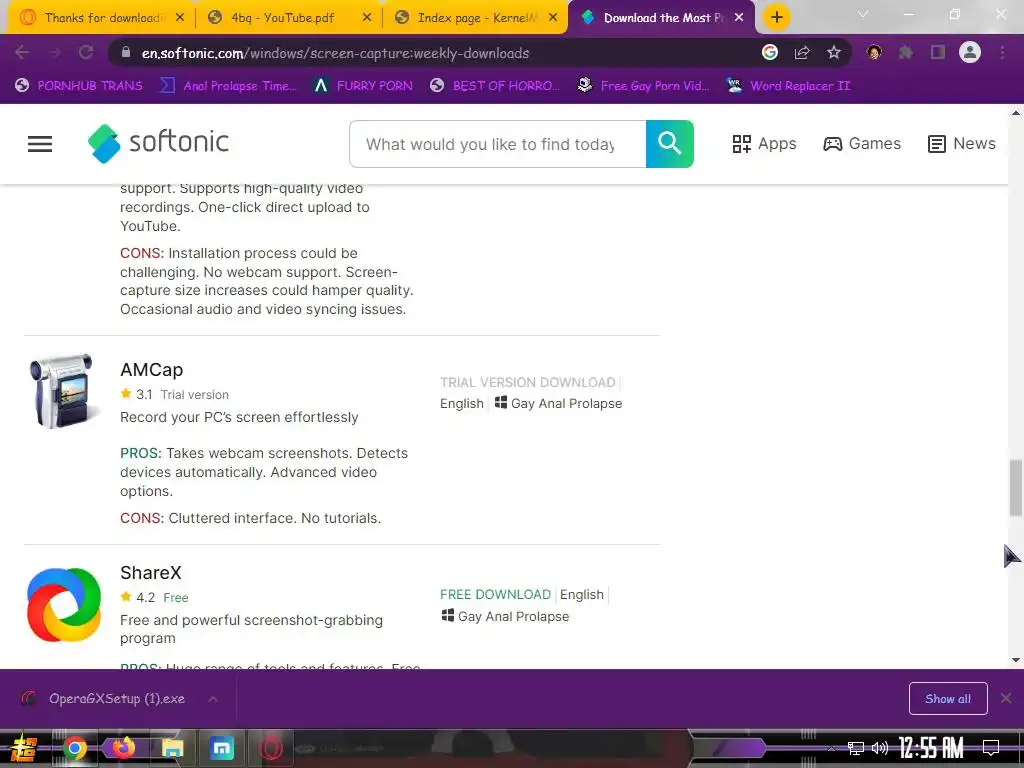Click the scrollbar down arrow
The image size is (1024, 768).
point(1016,660)
